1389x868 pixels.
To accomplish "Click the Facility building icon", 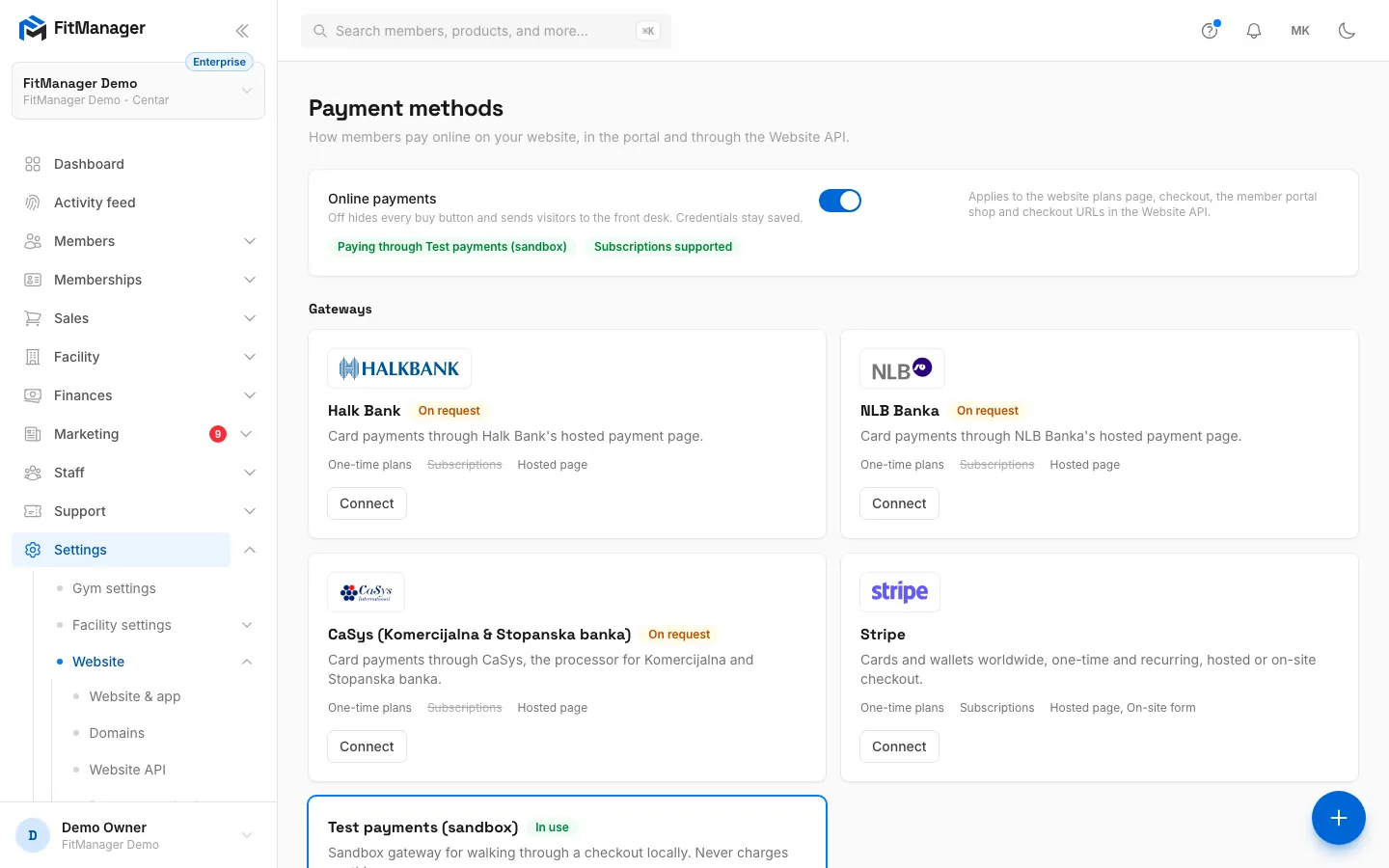I will tap(33, 357).
